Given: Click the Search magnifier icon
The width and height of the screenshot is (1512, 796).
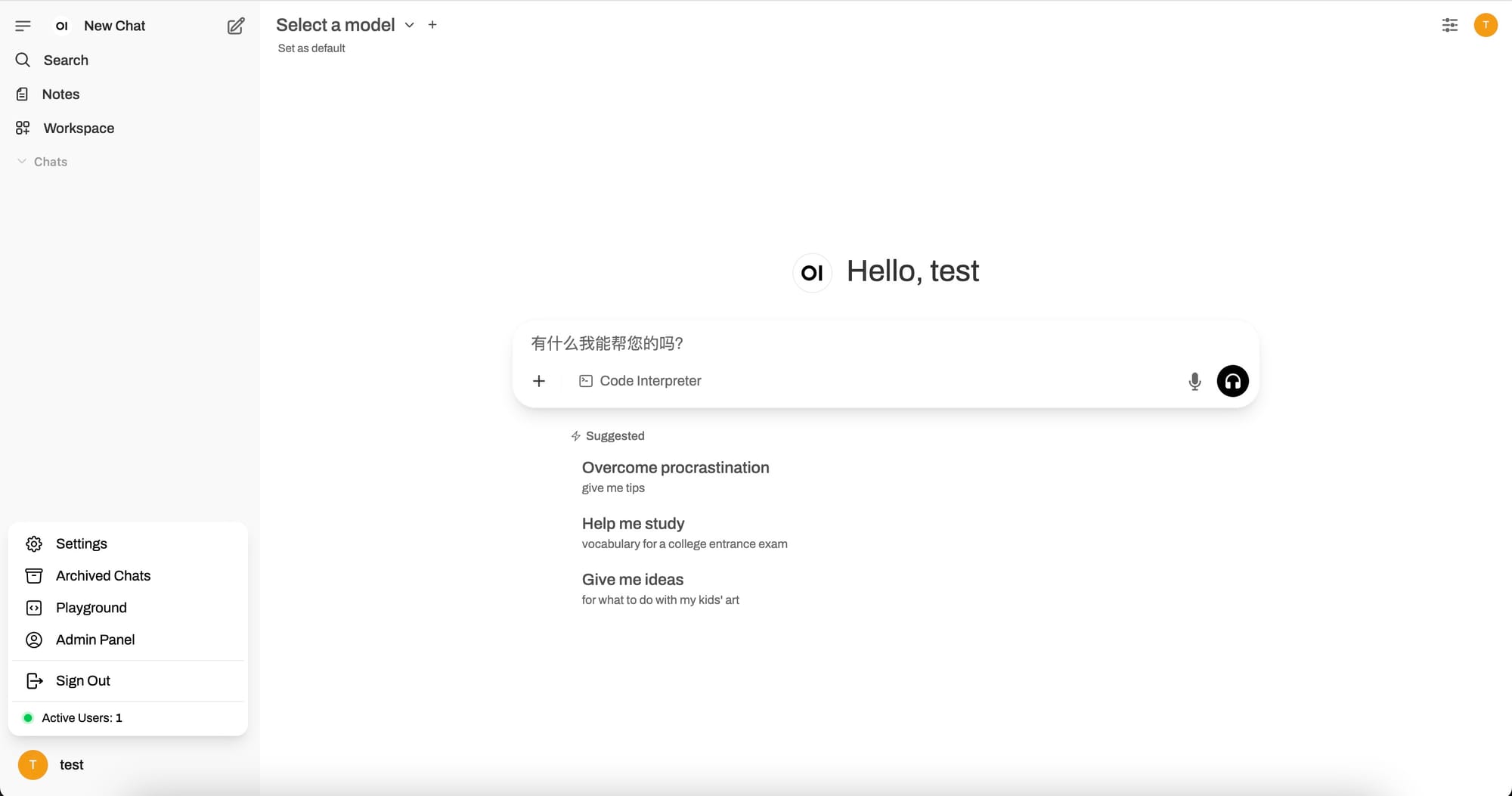Looking at the screenshot, I should 23,60.
